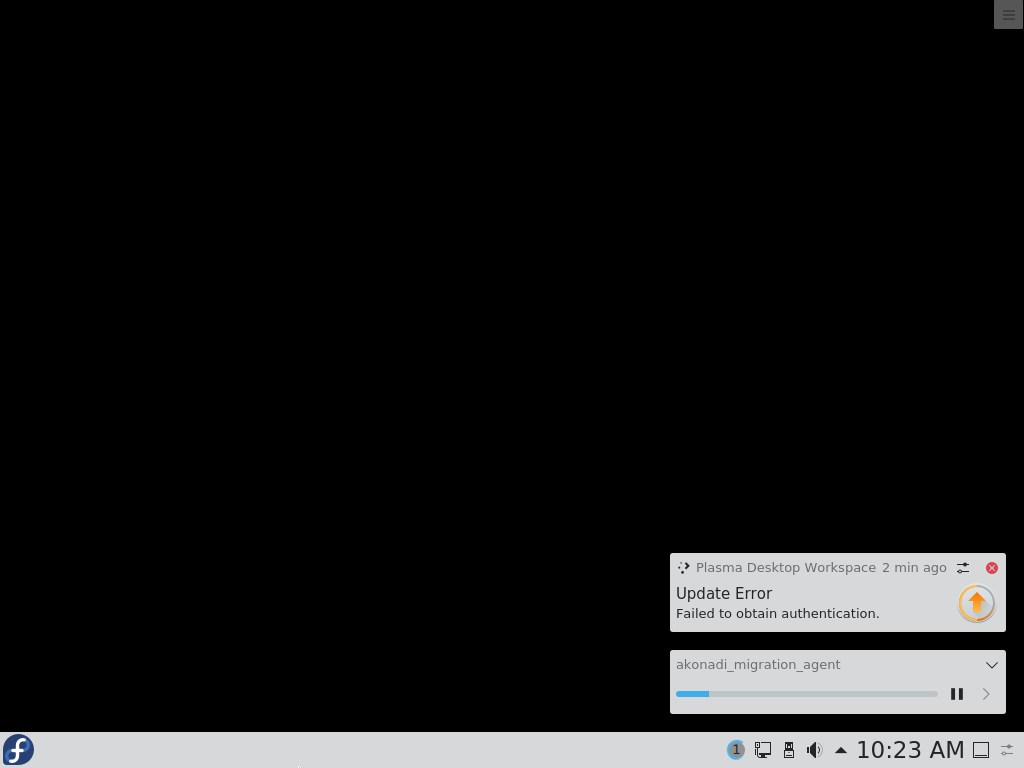Click the '2 min ago' timestamp
The image size is (1024, 768).
[x=914, y=568]
